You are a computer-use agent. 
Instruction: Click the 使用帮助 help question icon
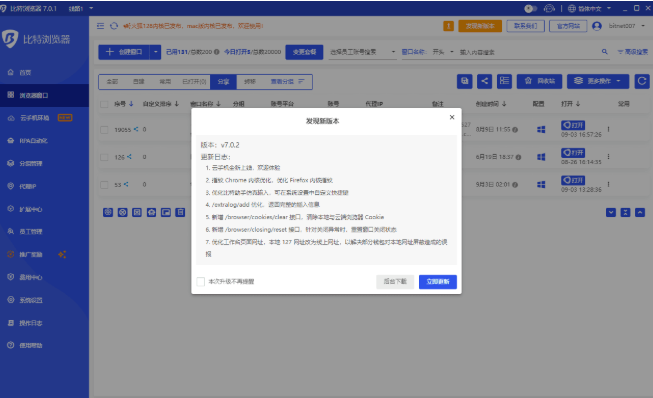tap(11, 345)
